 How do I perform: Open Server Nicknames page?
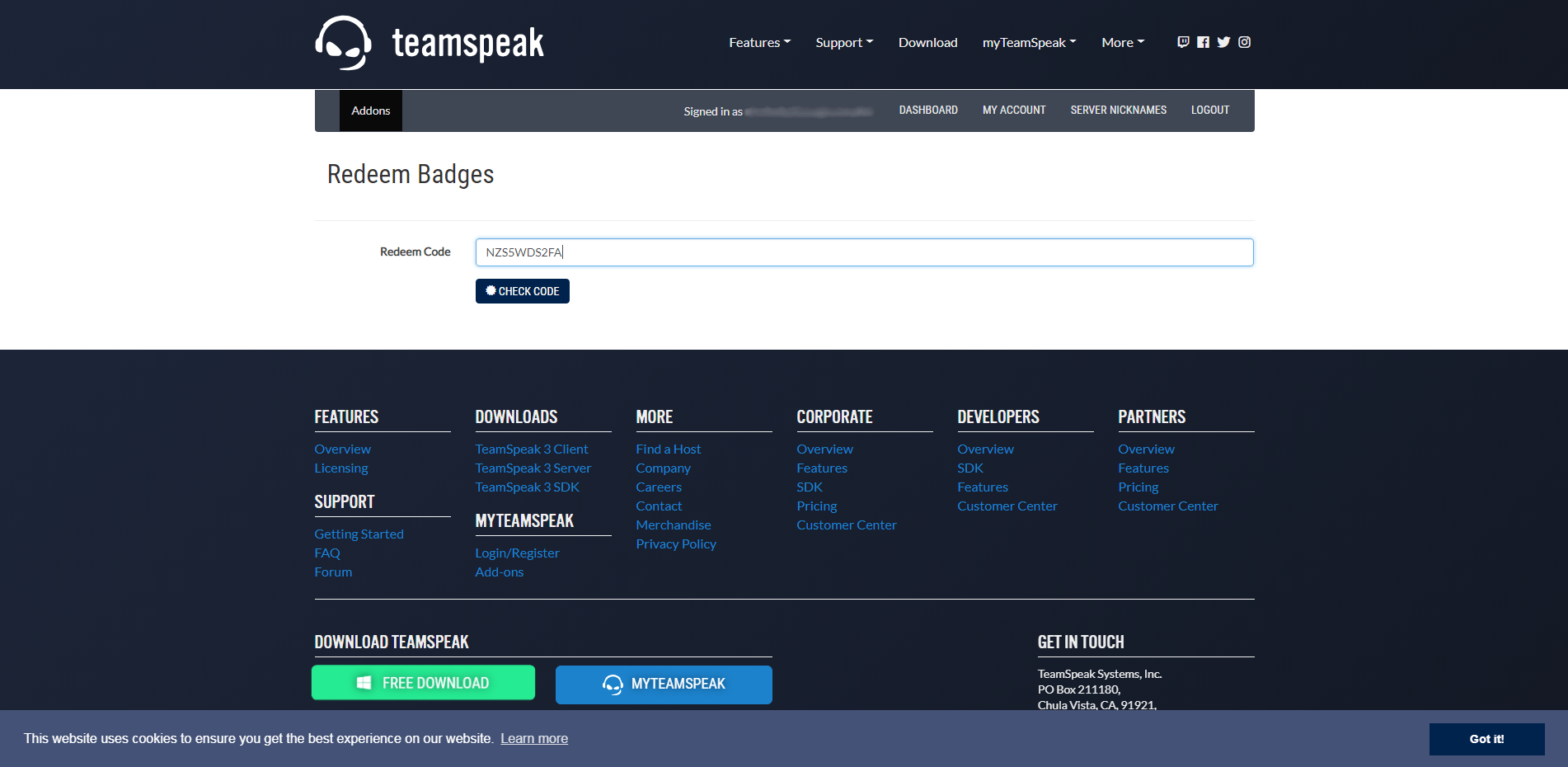click(1118, 111)
